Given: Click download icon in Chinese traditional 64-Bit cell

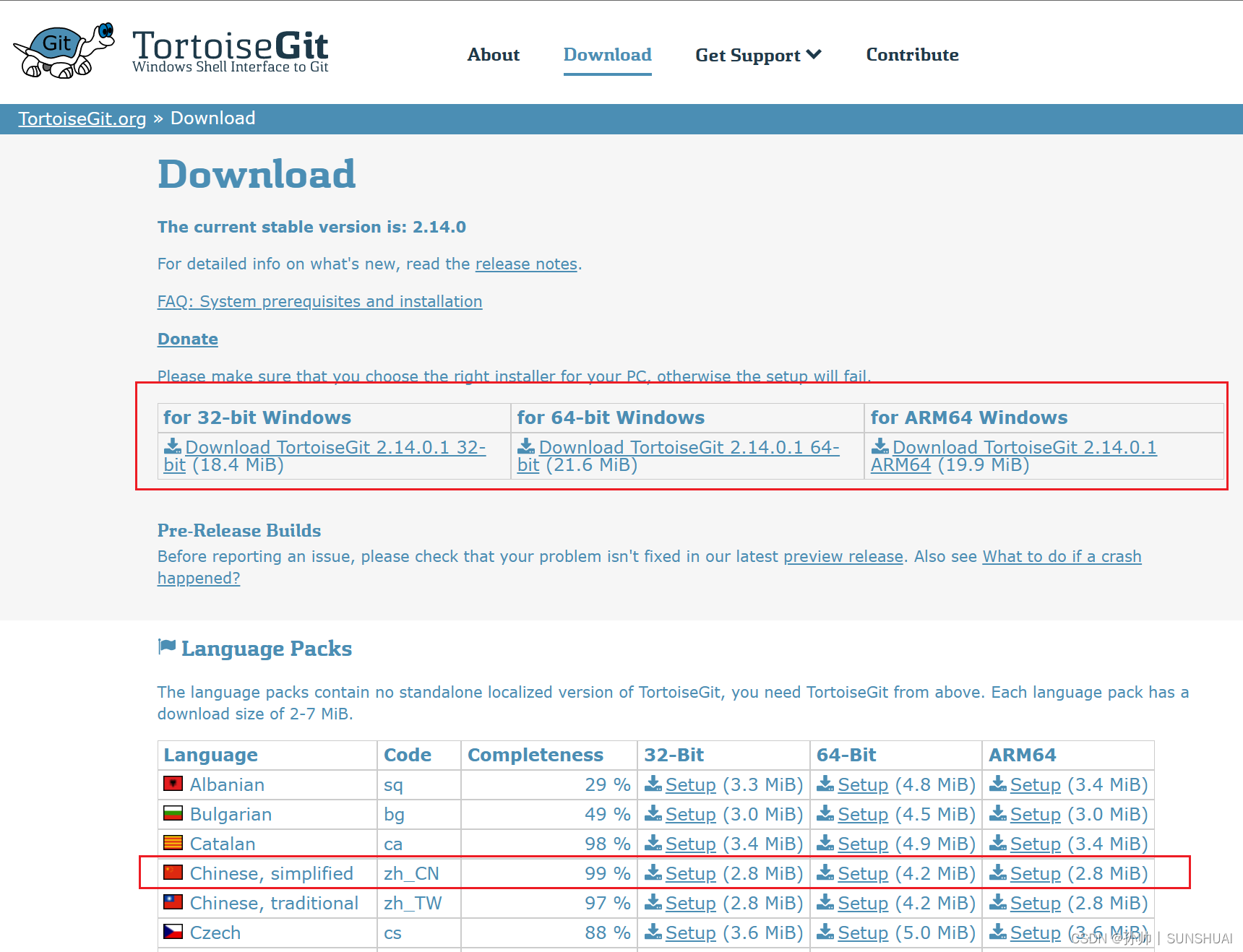Looking at the screenshot, I should (x=825, y=902).
